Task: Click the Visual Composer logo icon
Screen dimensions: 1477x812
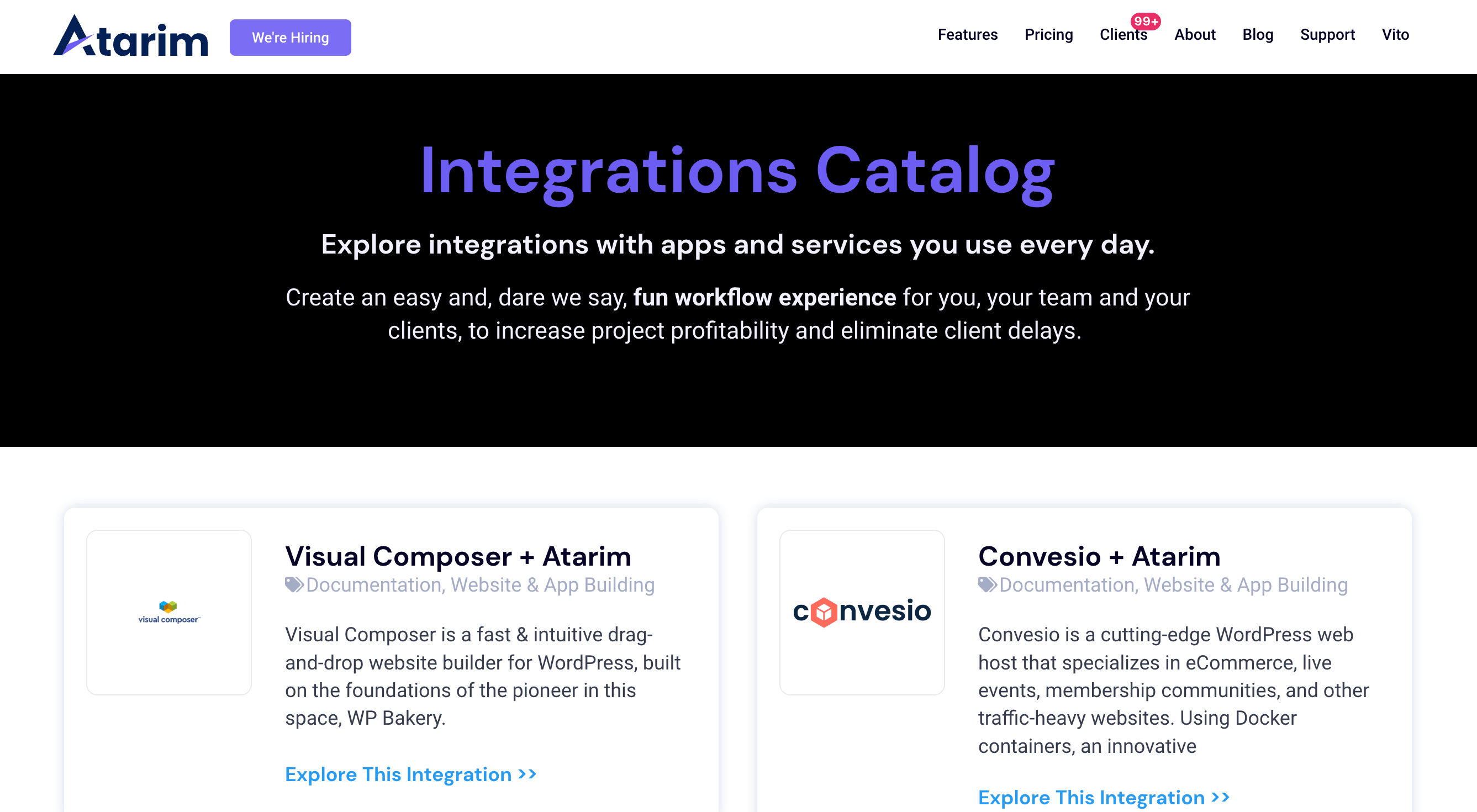Action: (170, 608)
